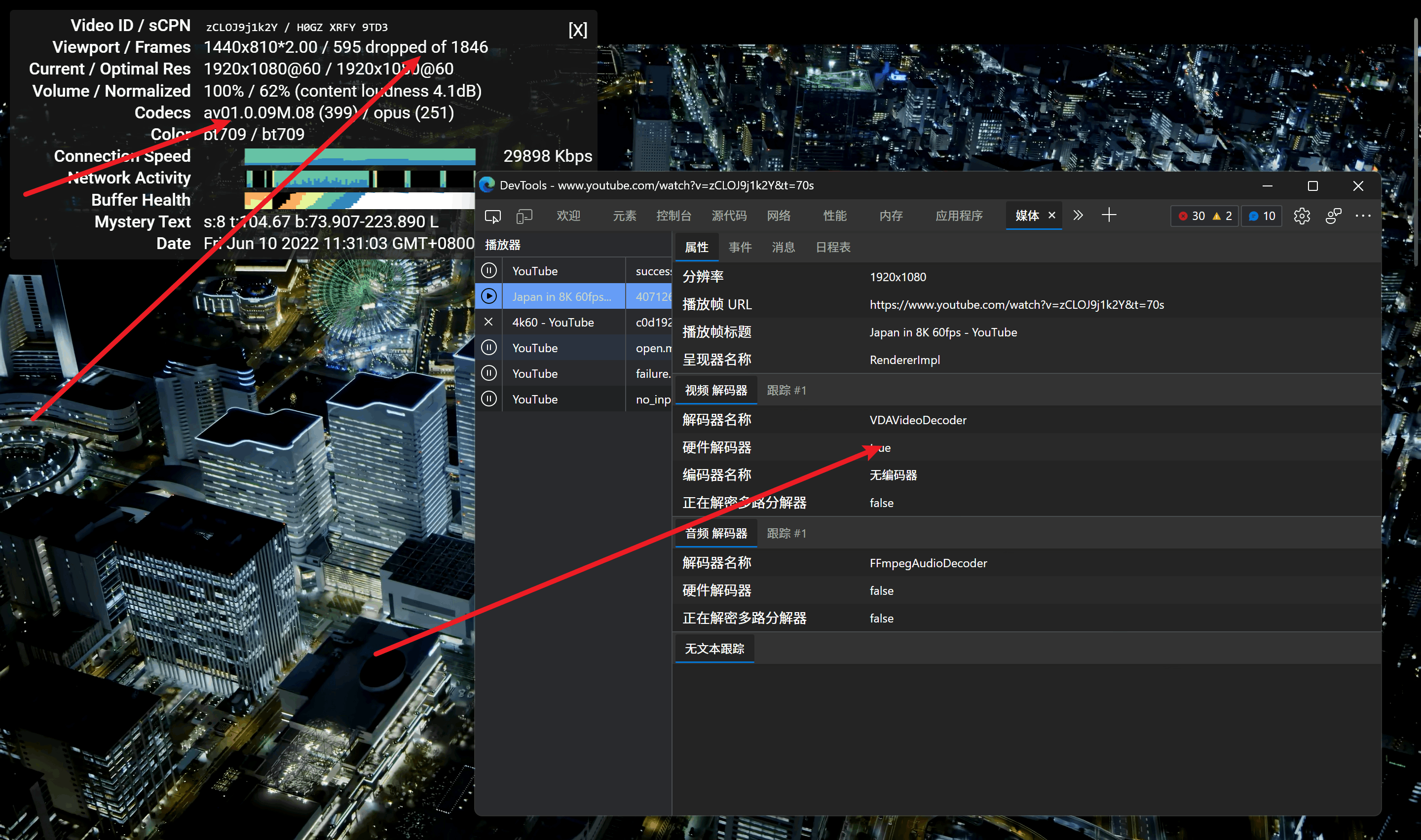Close stats for nerds overlay [X]

(577, 30)
